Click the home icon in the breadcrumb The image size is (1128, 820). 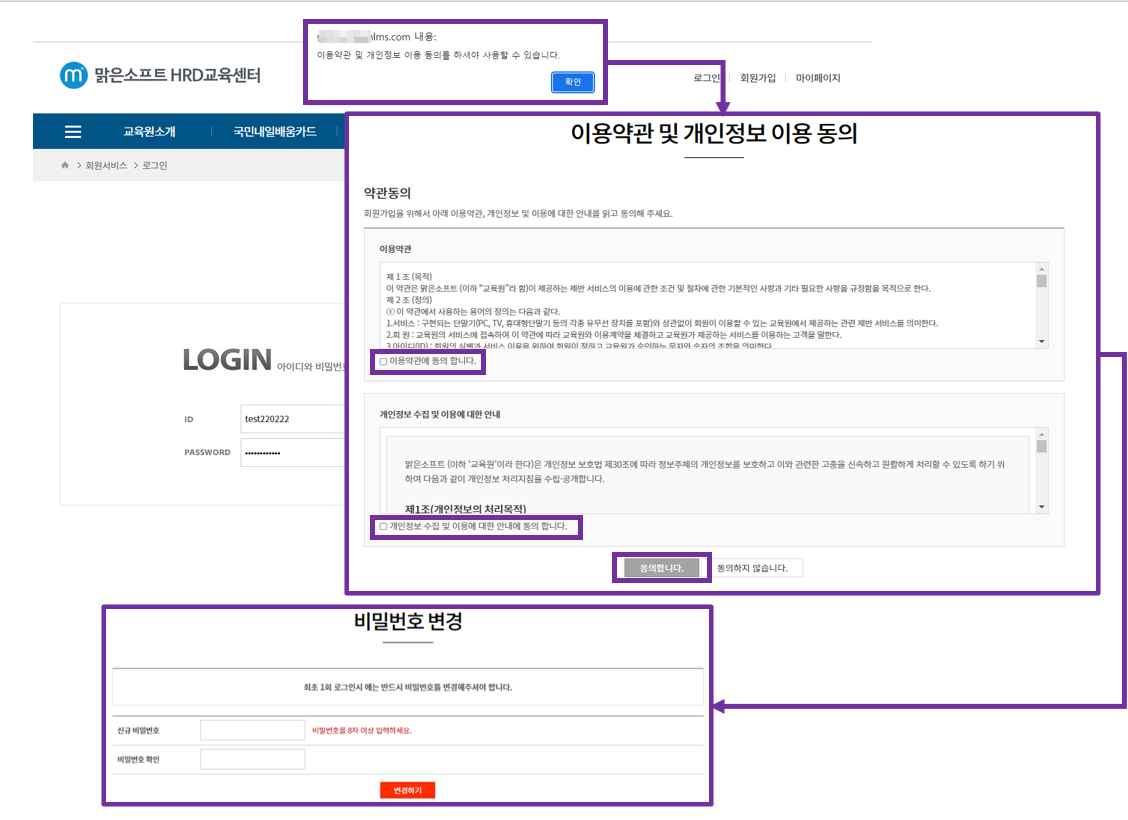[65, 166]
